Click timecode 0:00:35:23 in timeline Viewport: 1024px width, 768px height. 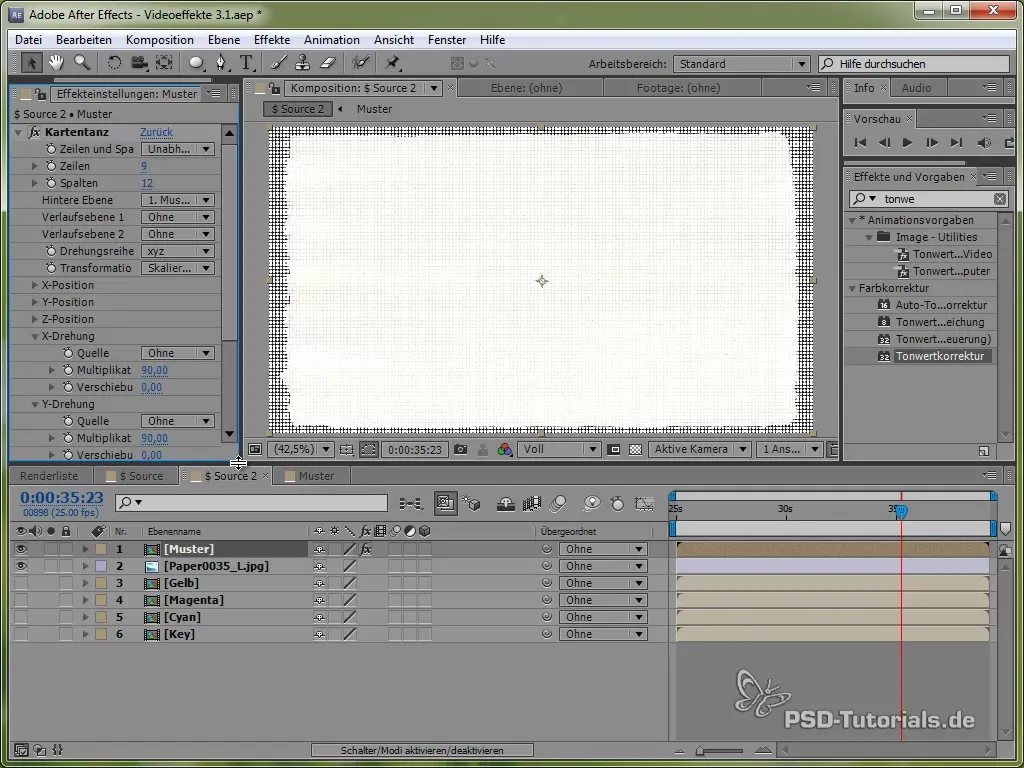pos(61,498)
